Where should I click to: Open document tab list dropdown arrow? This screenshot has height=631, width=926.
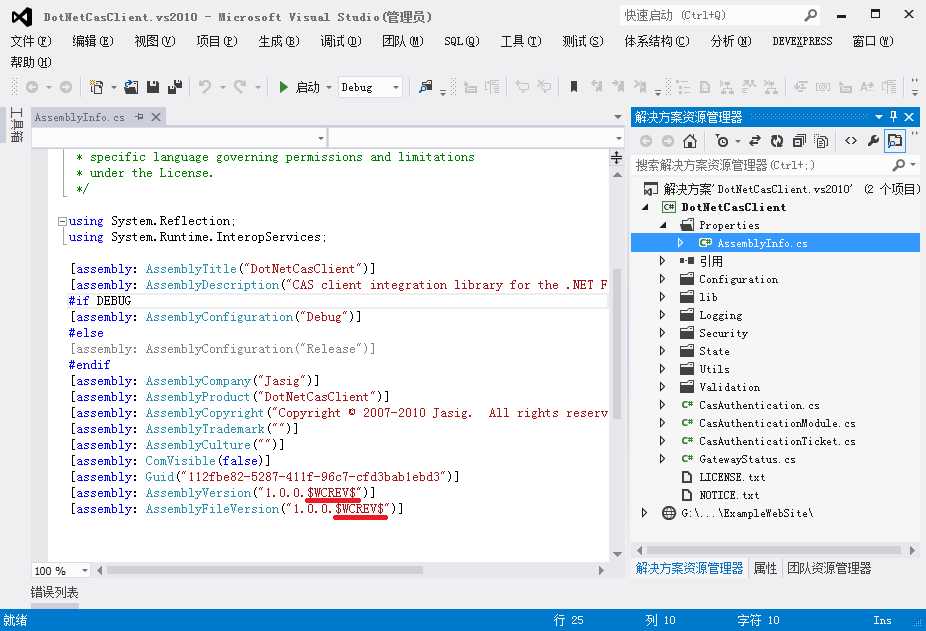click(618, 117)
